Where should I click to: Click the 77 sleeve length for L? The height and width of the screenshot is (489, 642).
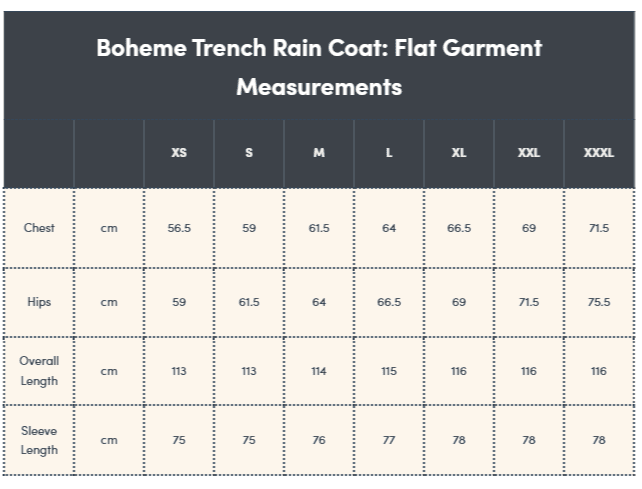(x=389, y=440)
